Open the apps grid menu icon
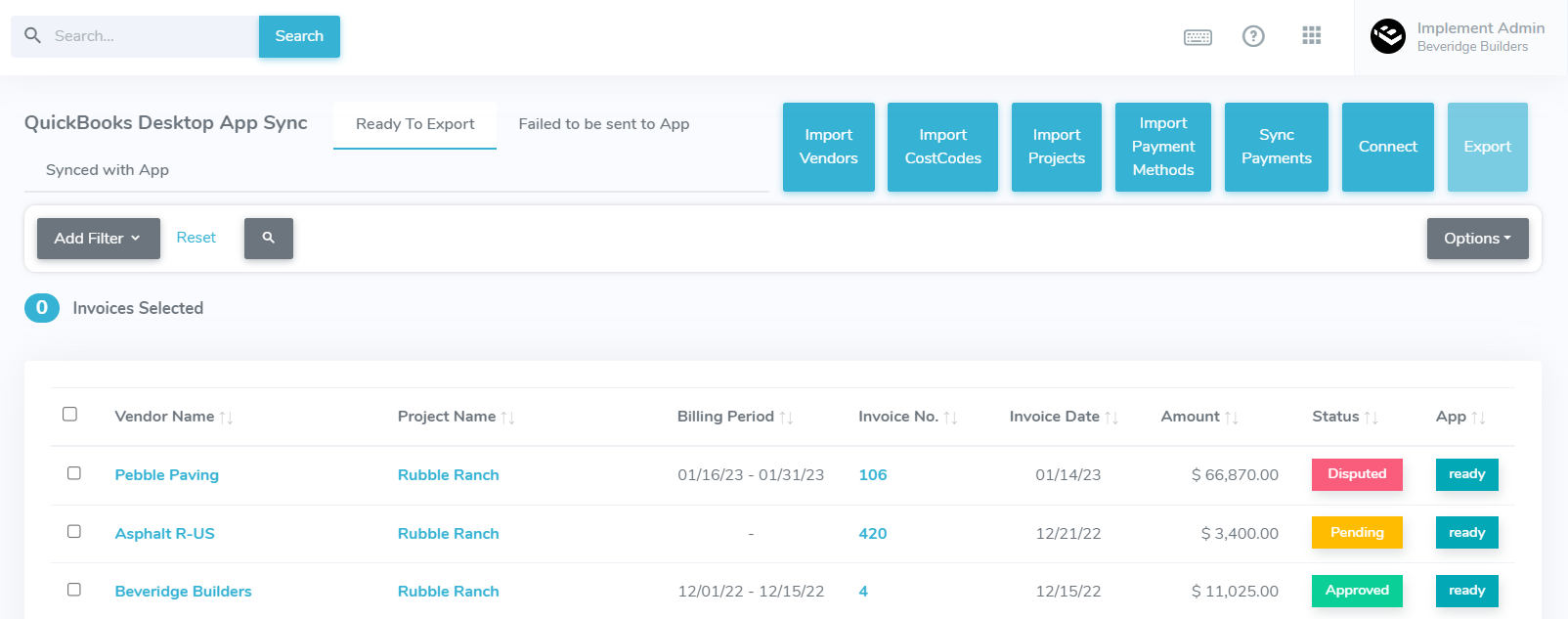1568x619 pixels. [1312, 36]
